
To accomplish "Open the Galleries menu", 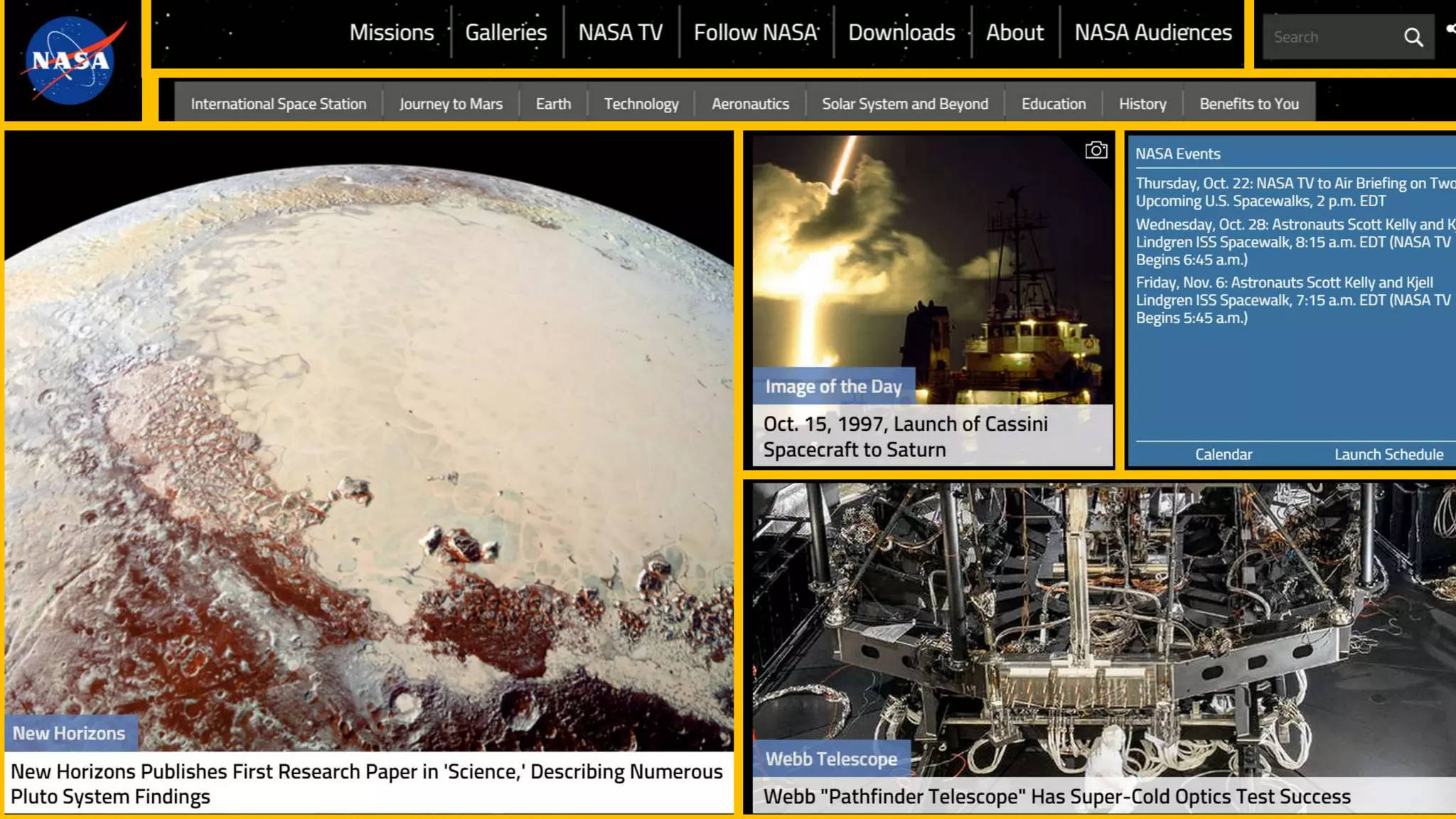I will (x=505, y=33).
